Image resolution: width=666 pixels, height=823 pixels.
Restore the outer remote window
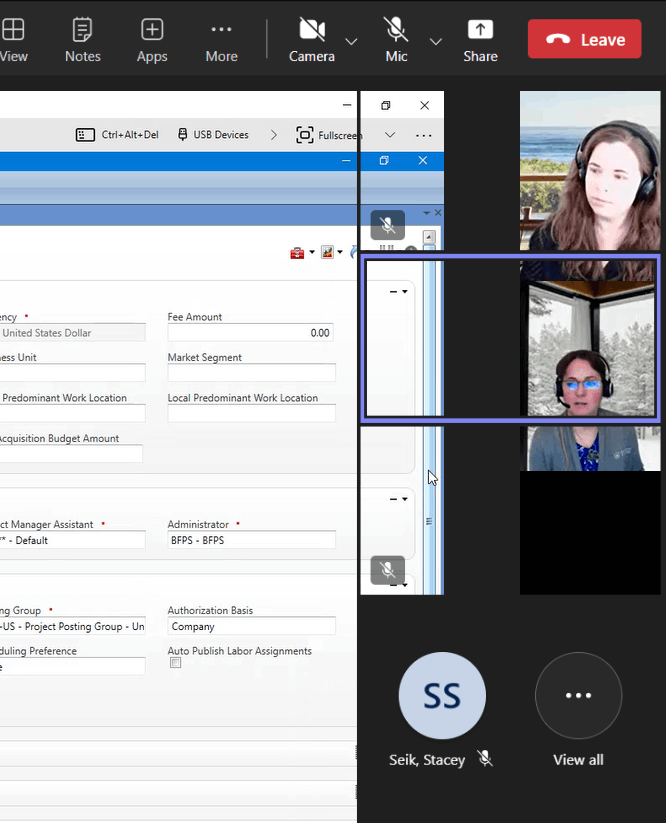[x=386, y=105]
